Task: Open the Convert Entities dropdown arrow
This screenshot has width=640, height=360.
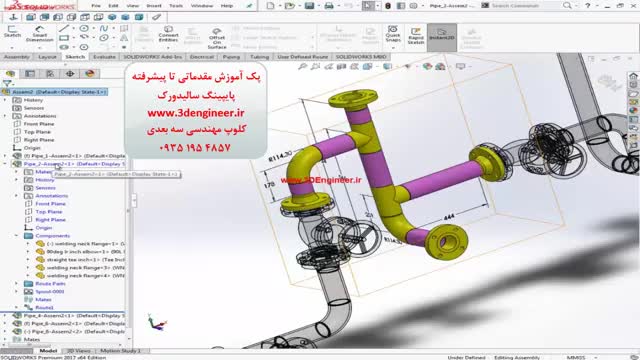Action: tap(168, 48)
